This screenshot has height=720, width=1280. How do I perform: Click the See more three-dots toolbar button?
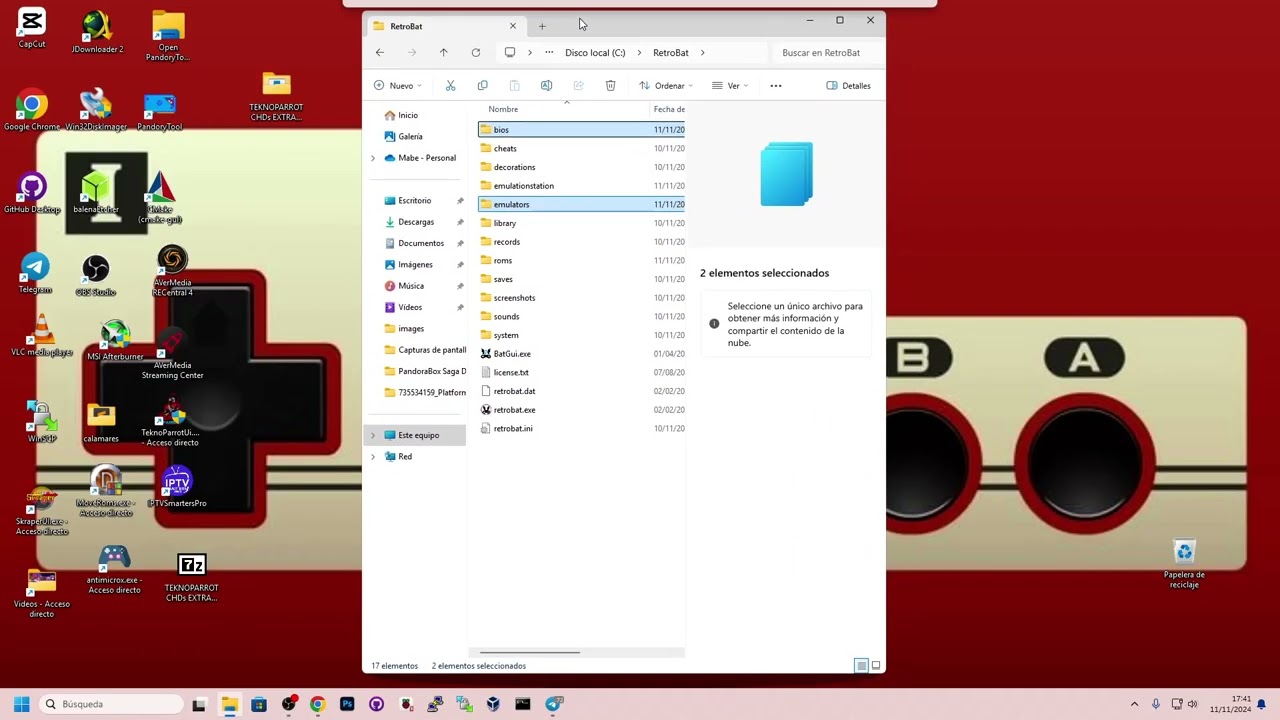(x=776, y=86)
